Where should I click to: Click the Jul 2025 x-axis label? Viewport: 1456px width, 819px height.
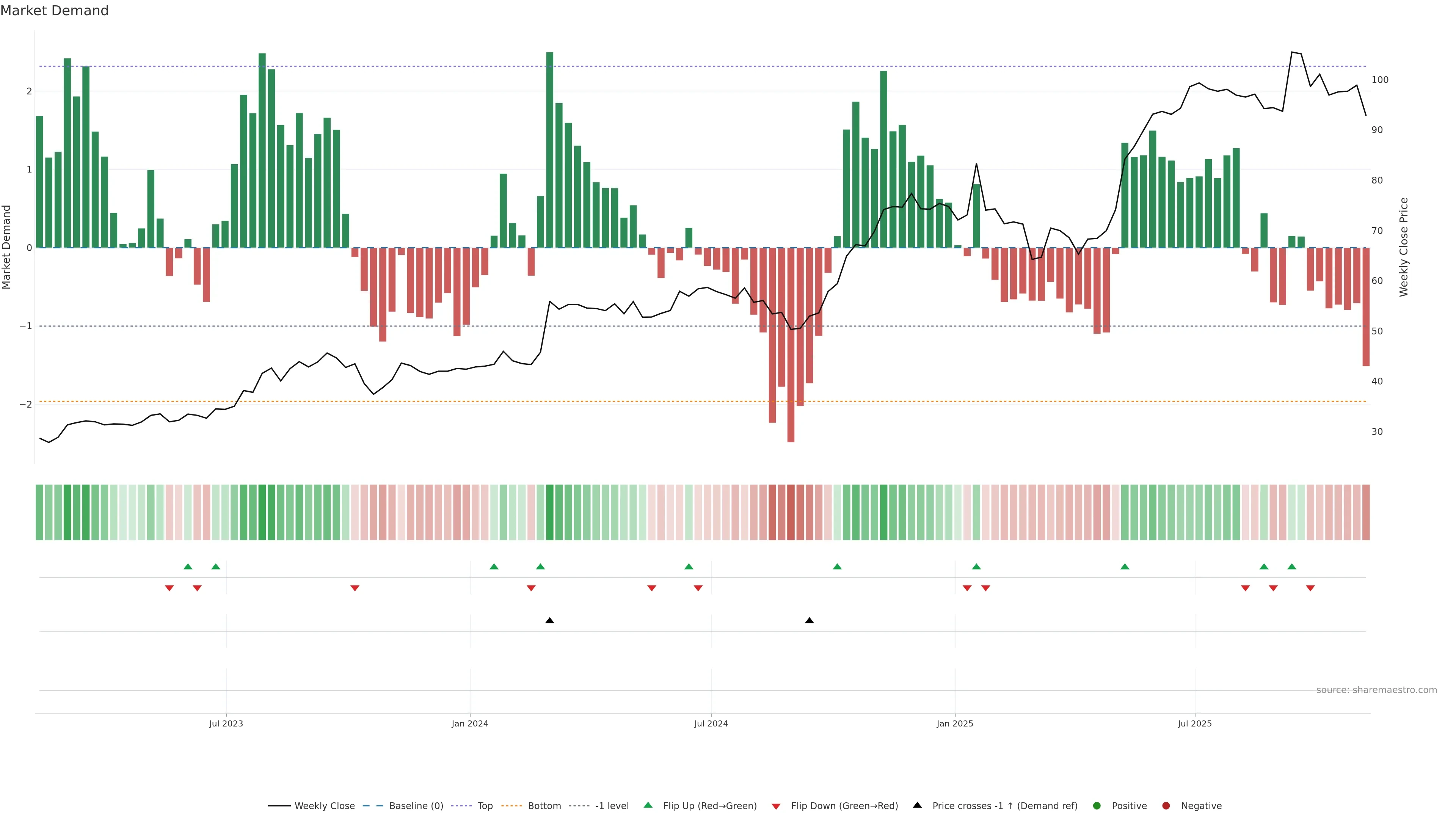tap(1194, 723)
